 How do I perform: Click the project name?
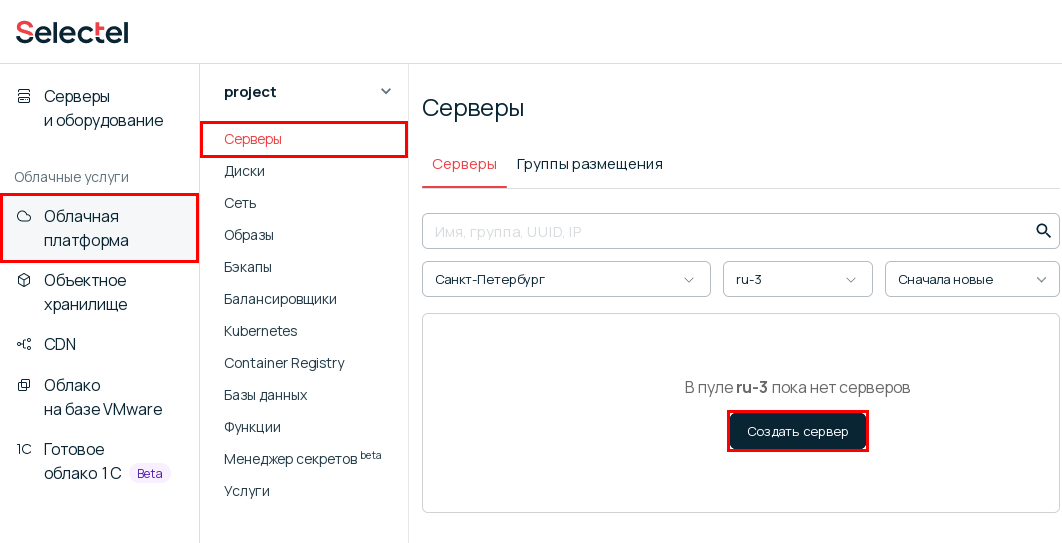(x=250, y=92)
